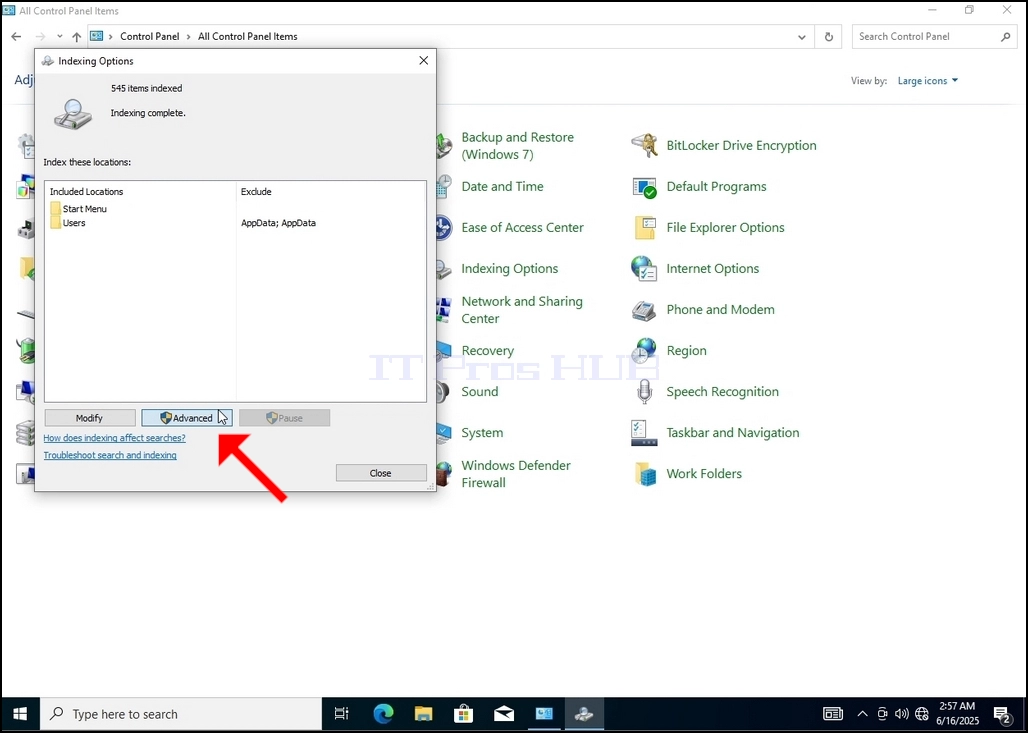
Task: Click the Included Locations column header
Action: (x=87, y=191)
